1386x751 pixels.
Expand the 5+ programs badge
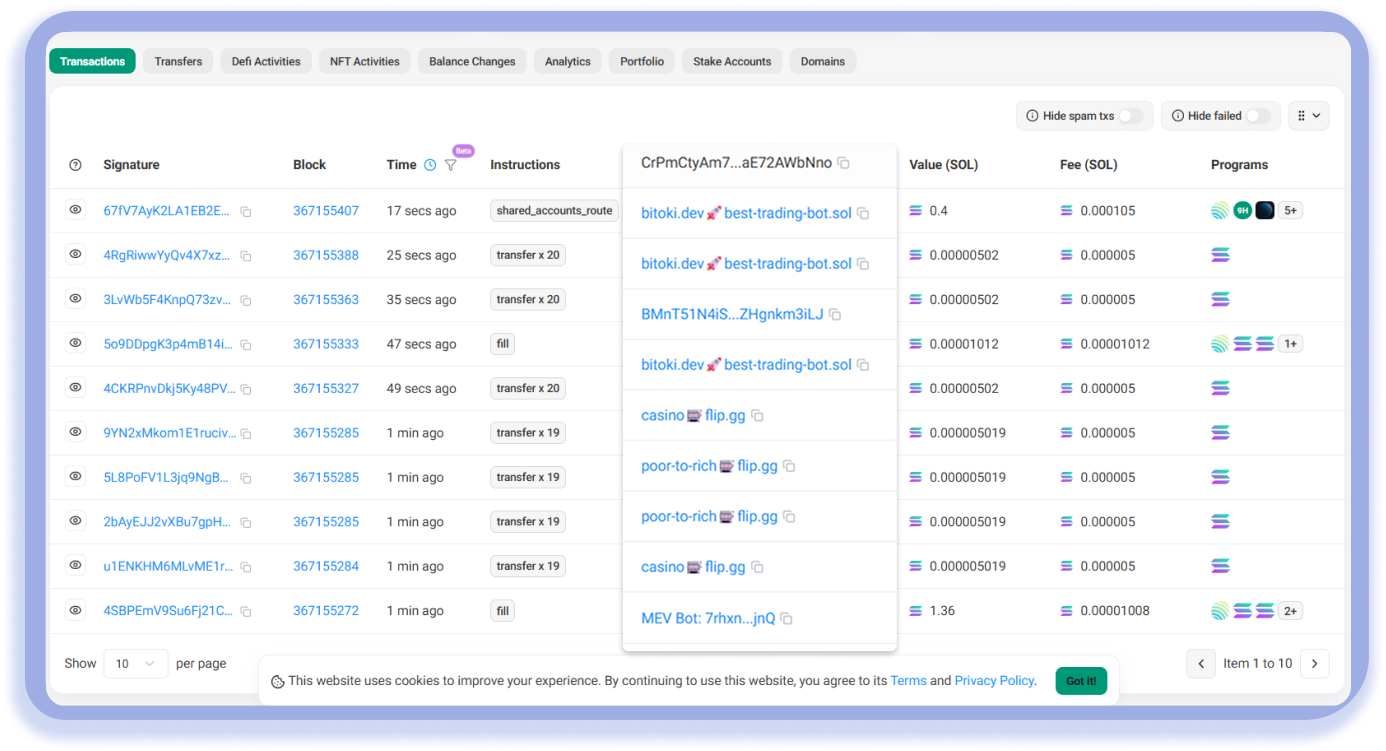(1290, 211)
